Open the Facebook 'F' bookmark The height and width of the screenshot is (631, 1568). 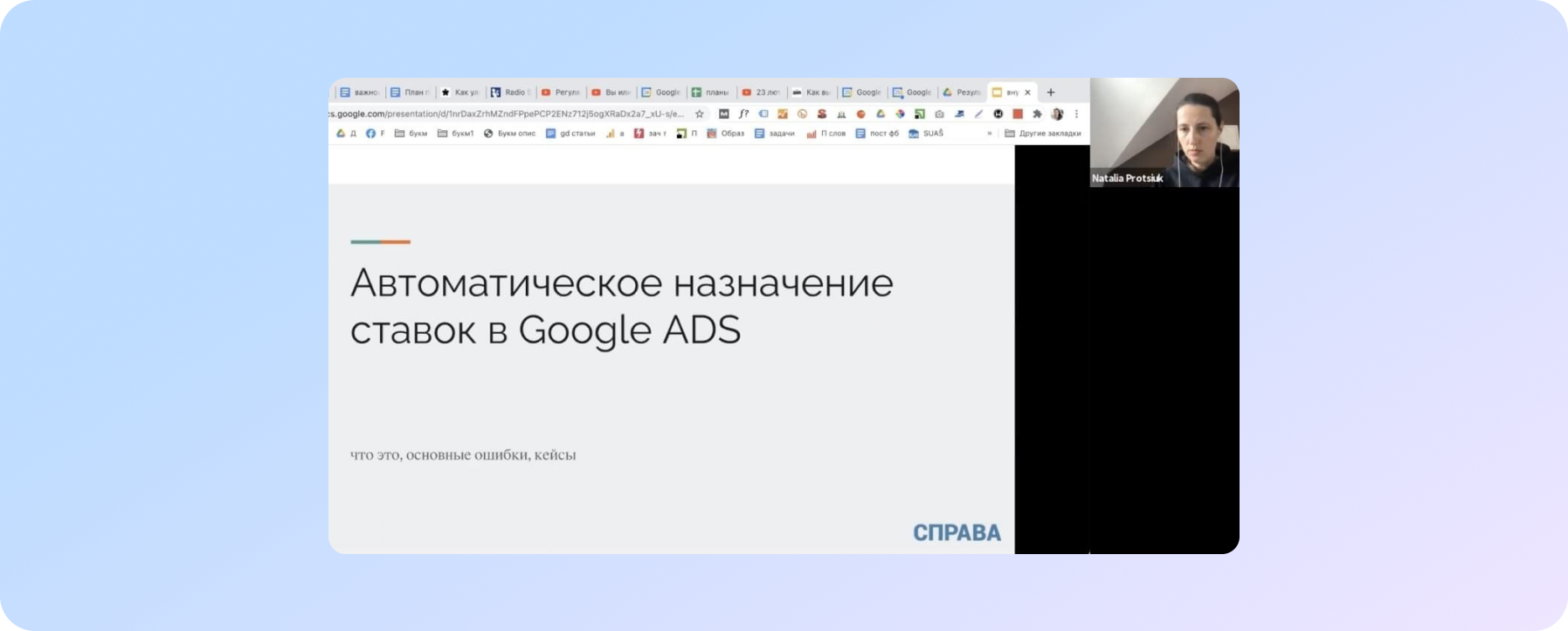[376, 134]
